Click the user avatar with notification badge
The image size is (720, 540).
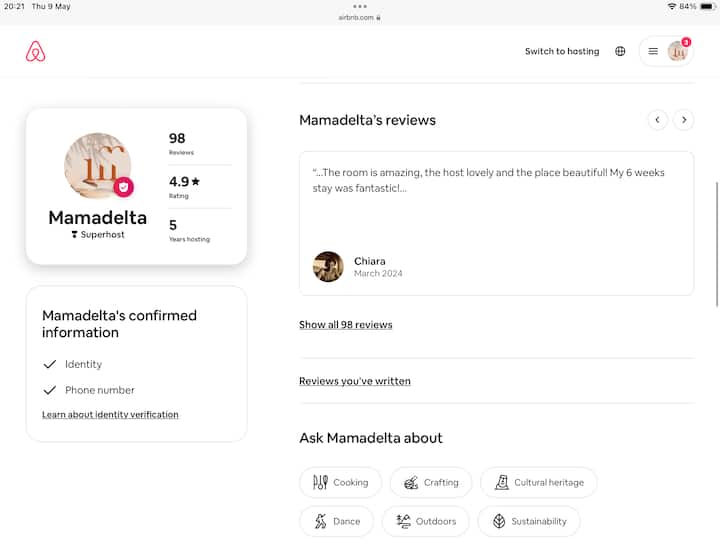678,51
